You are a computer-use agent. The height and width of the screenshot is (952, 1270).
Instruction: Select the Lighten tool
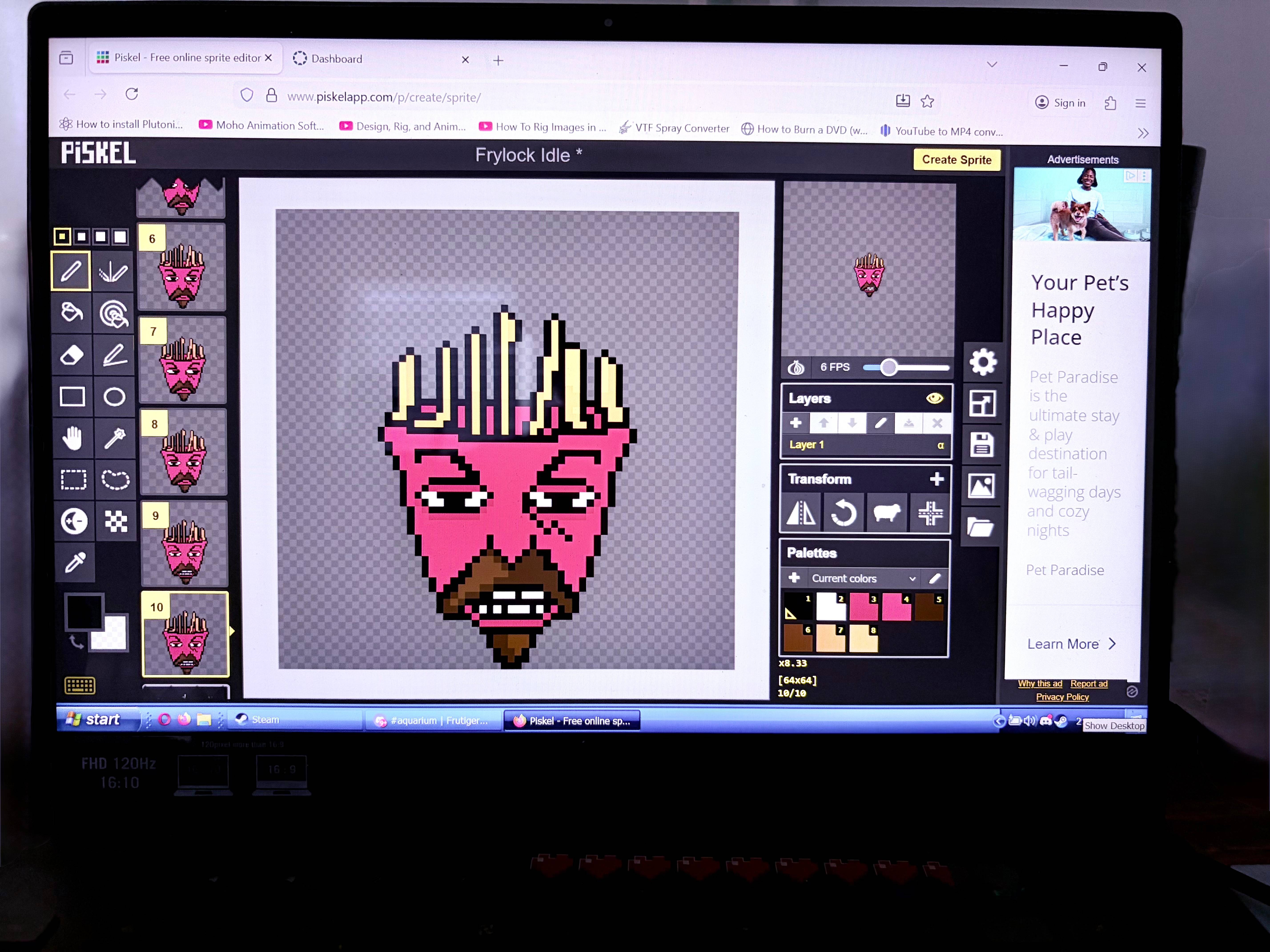coord(74,521)
